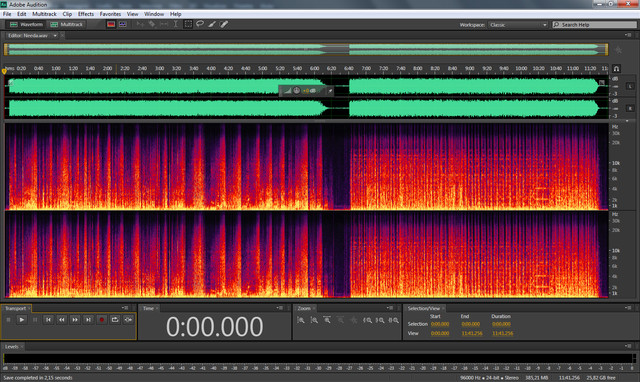This screenshot has height=382, width=640.
Task: Select the Razor tool
Action: [152, 24]
